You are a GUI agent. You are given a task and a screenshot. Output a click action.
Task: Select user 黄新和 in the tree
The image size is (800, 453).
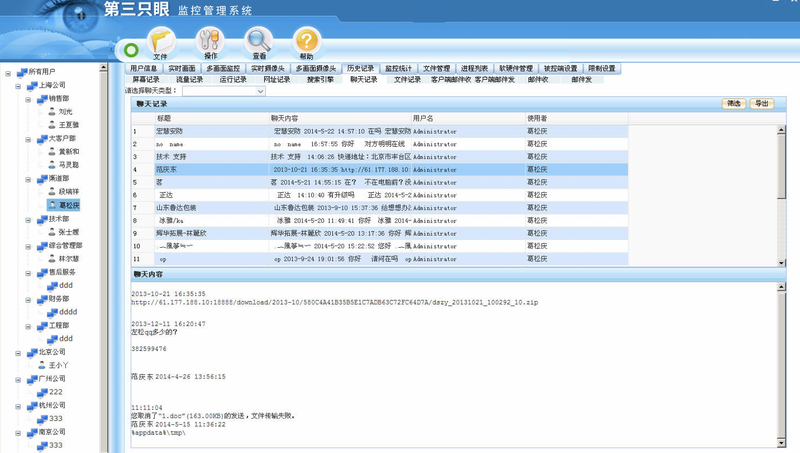click(64, 151)
